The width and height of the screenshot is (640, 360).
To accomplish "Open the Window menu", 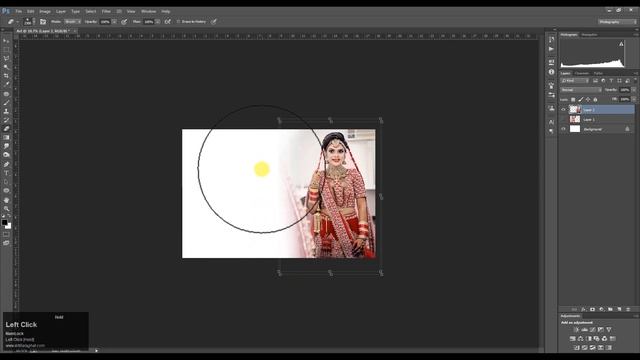I will [x=148, y=11].
